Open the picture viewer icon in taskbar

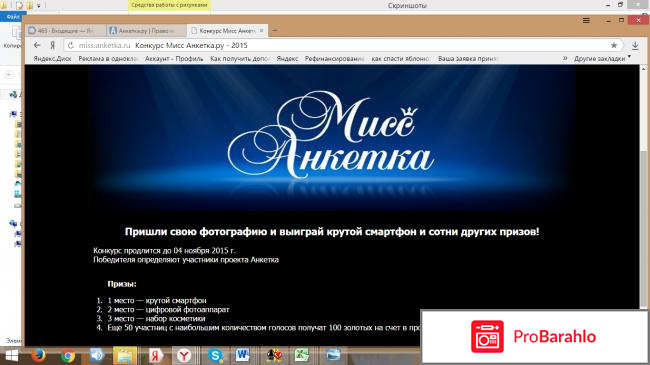[x=332, y=355]
